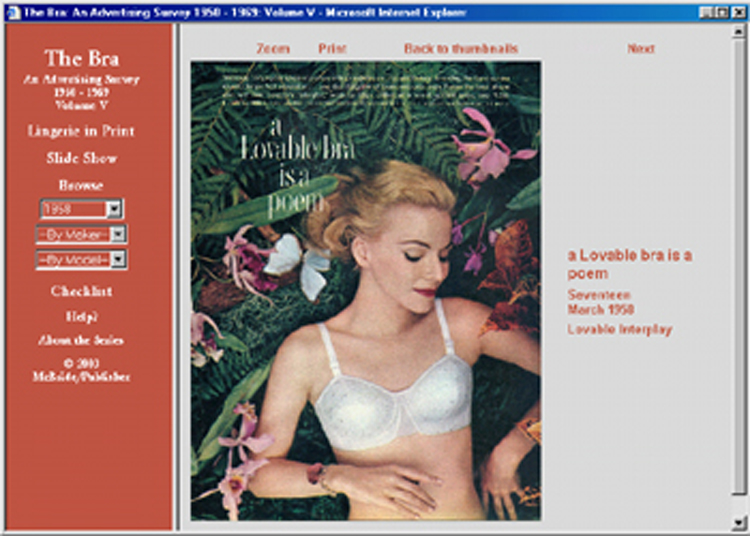Click the 'Seventeen' magazine name text

coord(599,295)
